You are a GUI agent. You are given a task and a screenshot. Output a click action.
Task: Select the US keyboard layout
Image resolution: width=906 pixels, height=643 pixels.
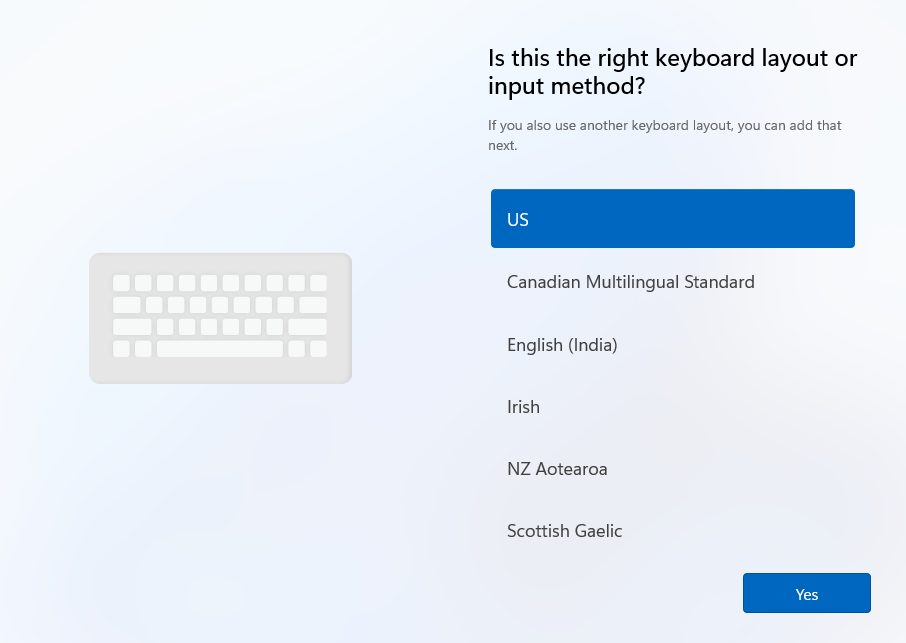tap(672, 219)
